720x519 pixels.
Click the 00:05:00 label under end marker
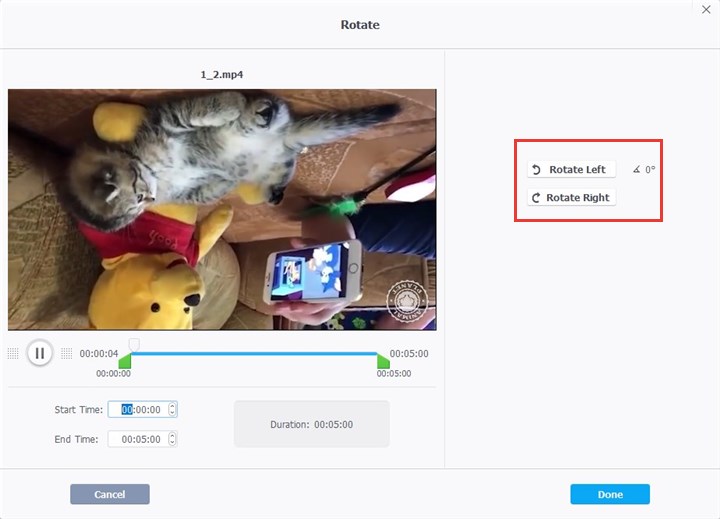click(x=394, y=373)
